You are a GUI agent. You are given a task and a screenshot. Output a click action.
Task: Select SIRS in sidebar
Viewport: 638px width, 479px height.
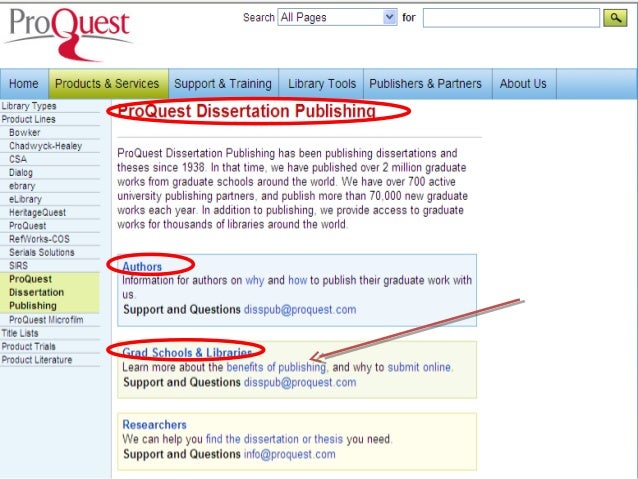[x=18, y=266]
